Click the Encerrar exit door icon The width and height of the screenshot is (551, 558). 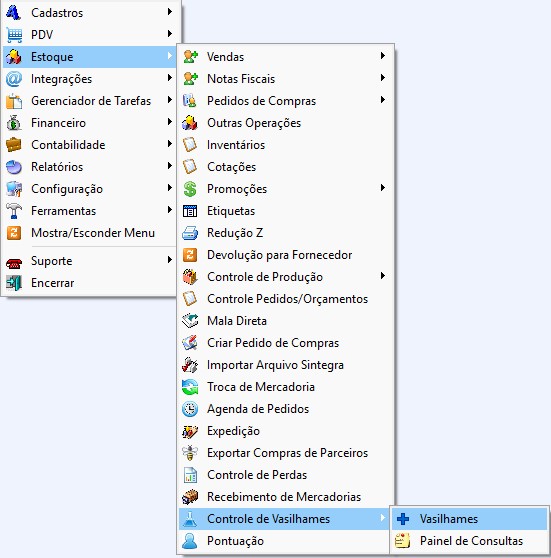click(x=14, y=283)
